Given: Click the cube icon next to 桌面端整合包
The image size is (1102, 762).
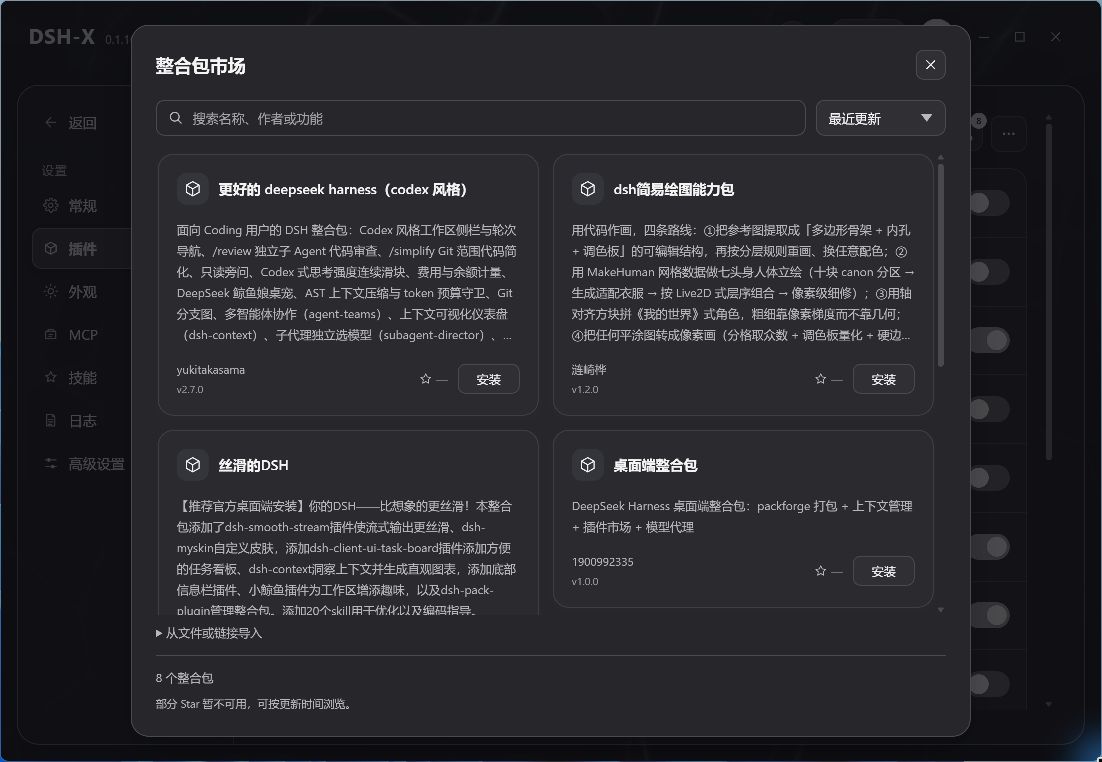Looking at the screenshot, I should pos(588,465).
